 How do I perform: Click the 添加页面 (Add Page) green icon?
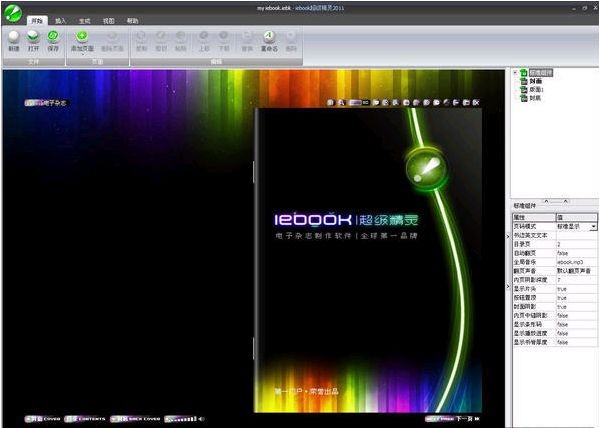pos(82,37)
